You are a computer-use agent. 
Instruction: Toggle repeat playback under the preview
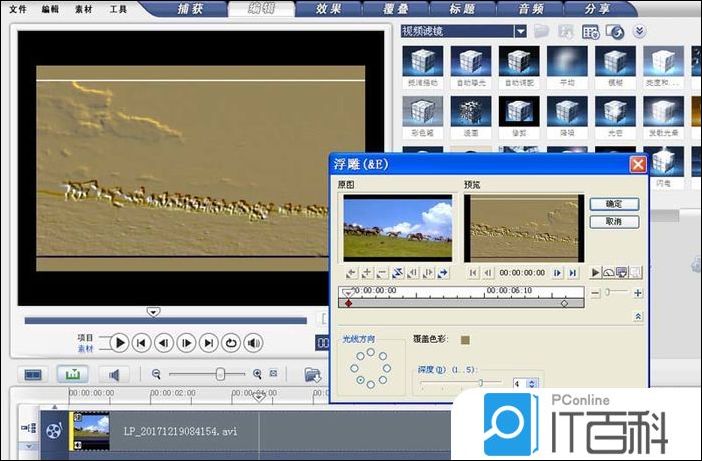(231, 343)
